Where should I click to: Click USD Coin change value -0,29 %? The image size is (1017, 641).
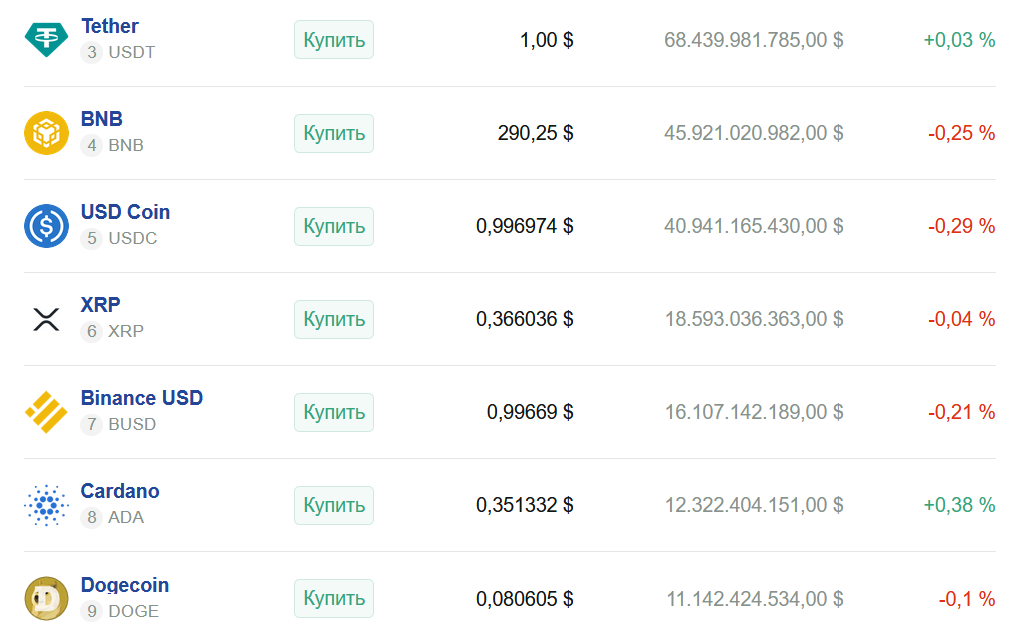(x=961, y=226)
